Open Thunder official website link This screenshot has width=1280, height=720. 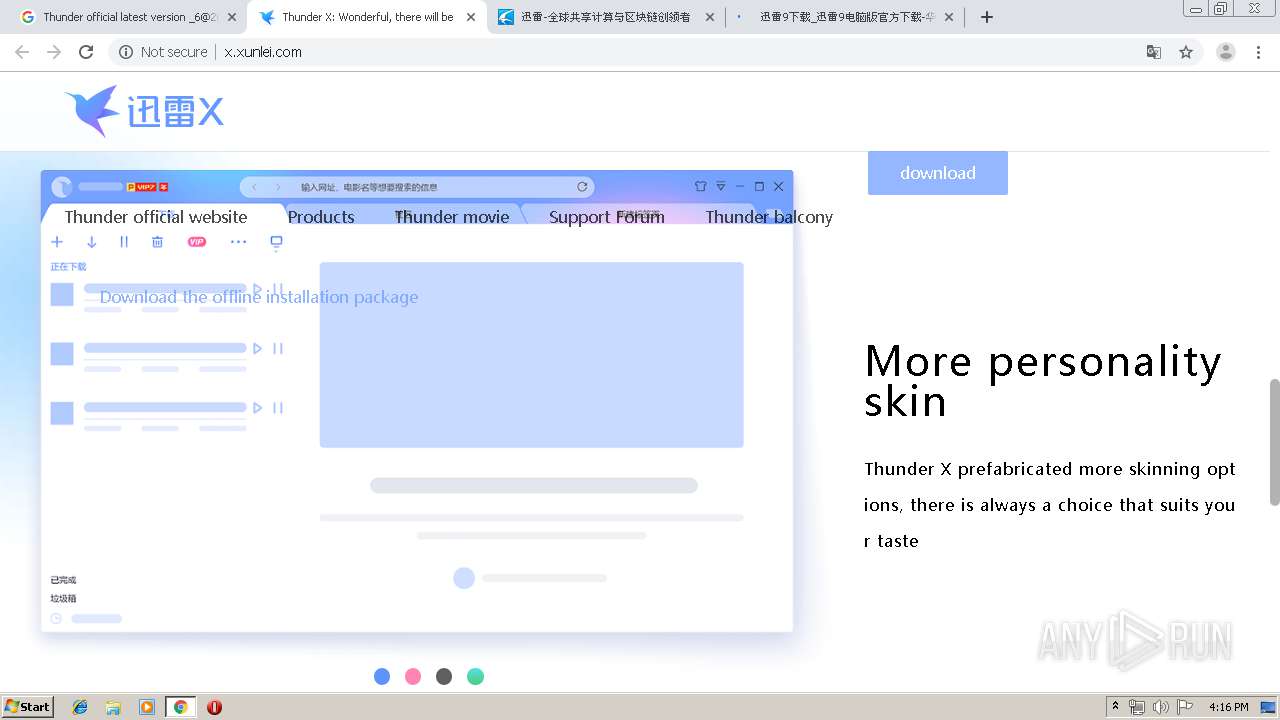pyautogui.click(x=156, y=217)
